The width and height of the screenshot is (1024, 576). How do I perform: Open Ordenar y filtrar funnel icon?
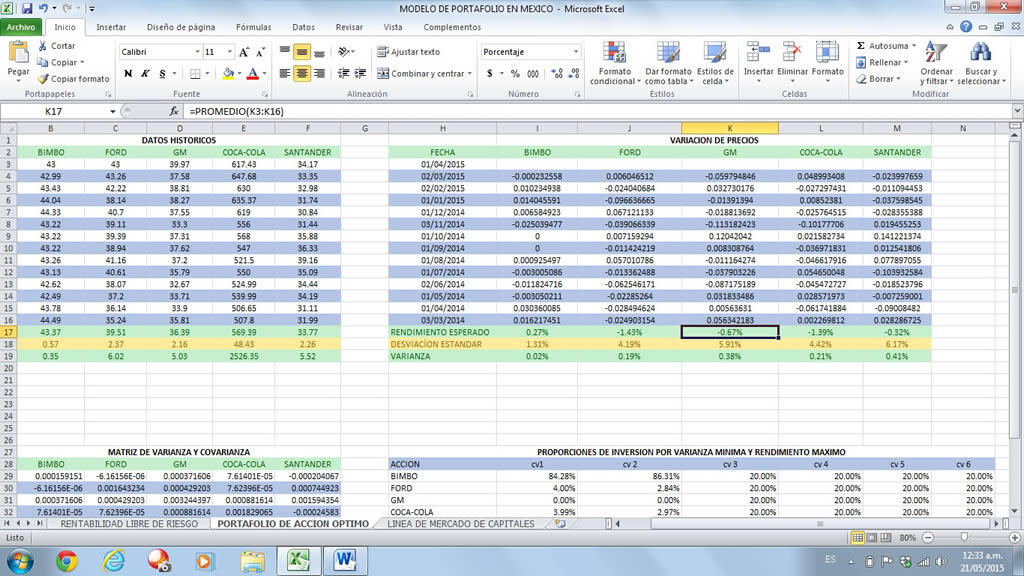point(936,53)
